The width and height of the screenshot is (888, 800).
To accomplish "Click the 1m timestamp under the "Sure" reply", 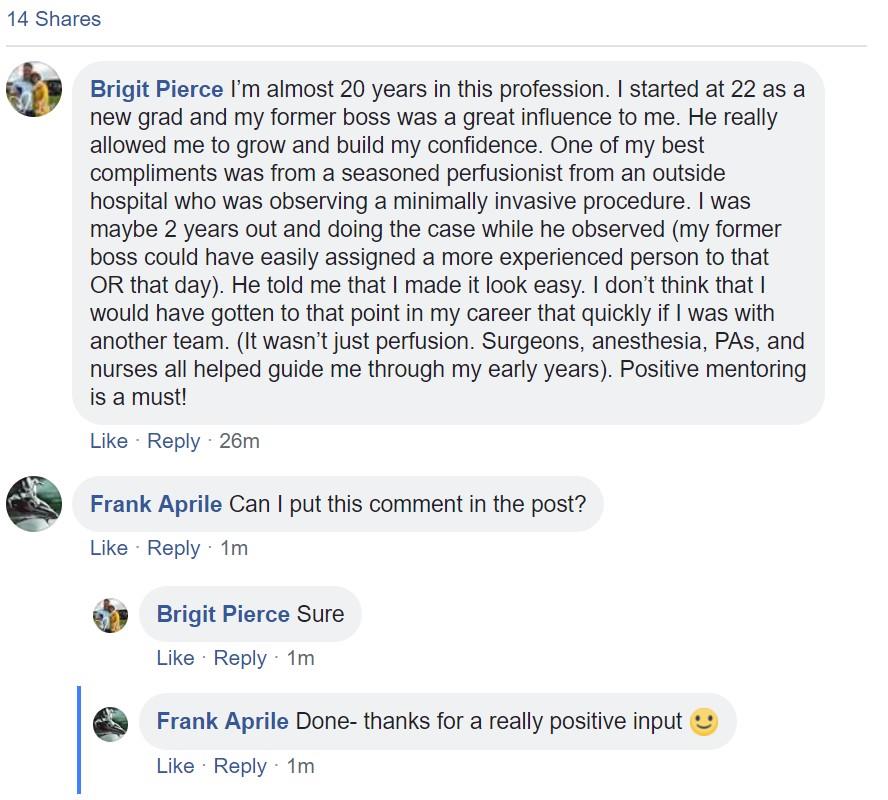I will pyautogui.click(x=300, y=658).
